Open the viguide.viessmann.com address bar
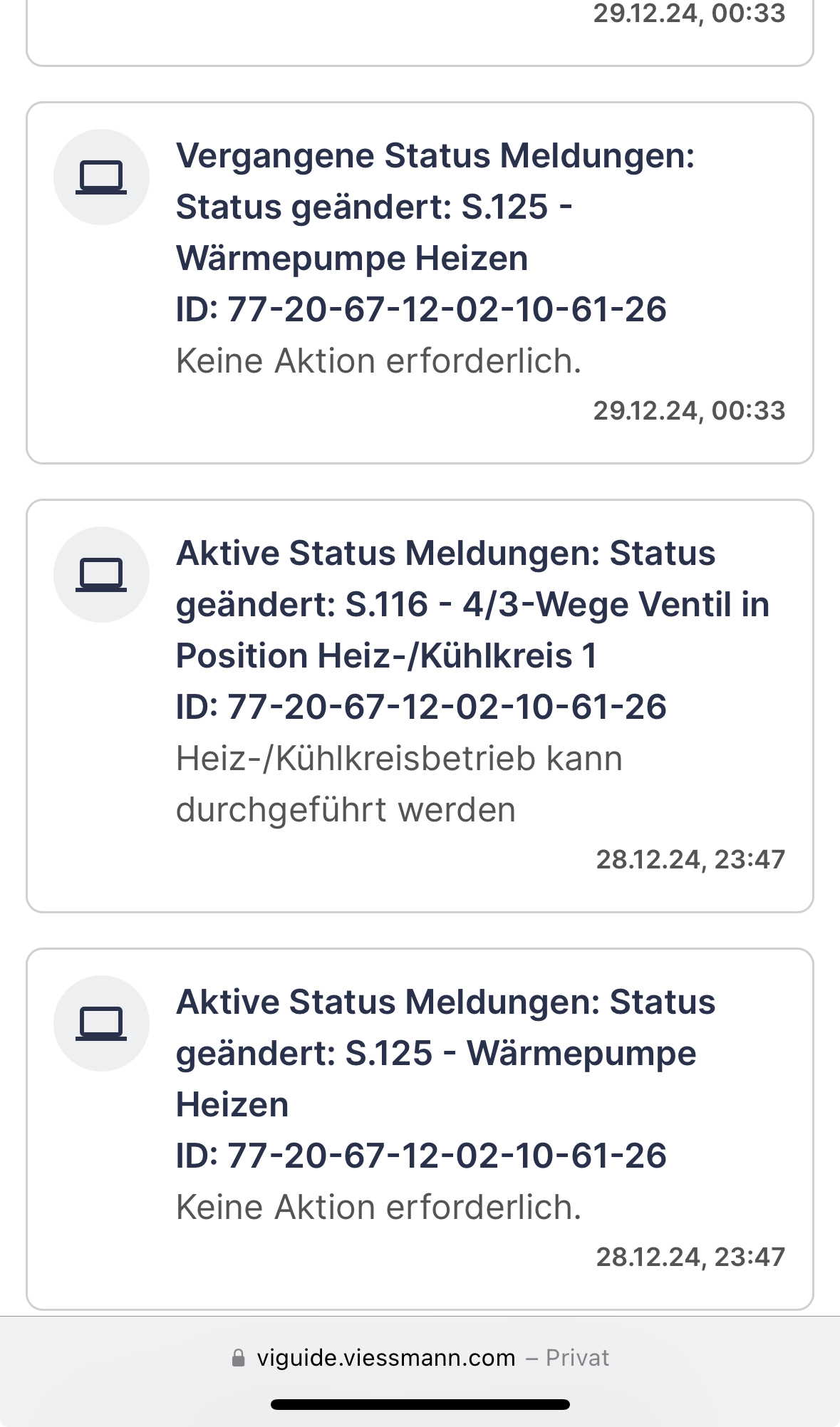 420,1358
